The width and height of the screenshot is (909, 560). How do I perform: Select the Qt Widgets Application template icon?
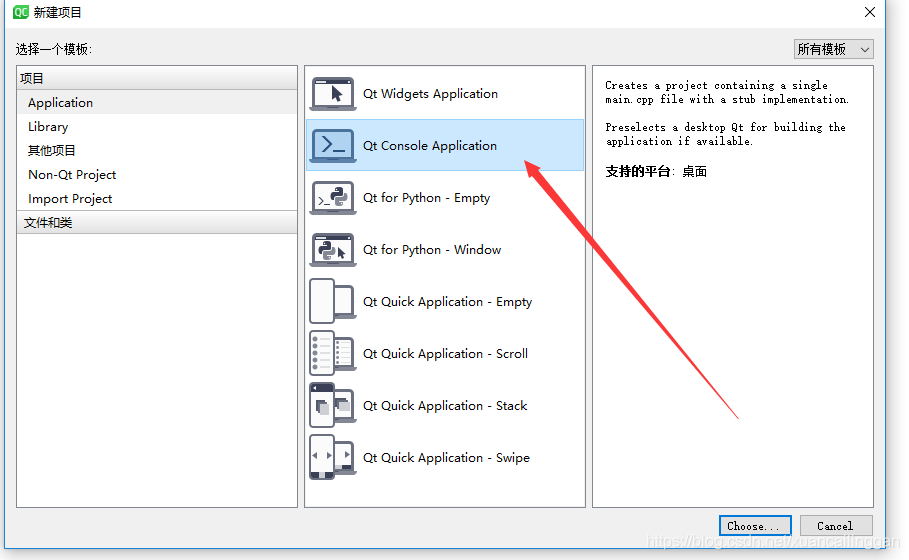click(x=332, y=93)
